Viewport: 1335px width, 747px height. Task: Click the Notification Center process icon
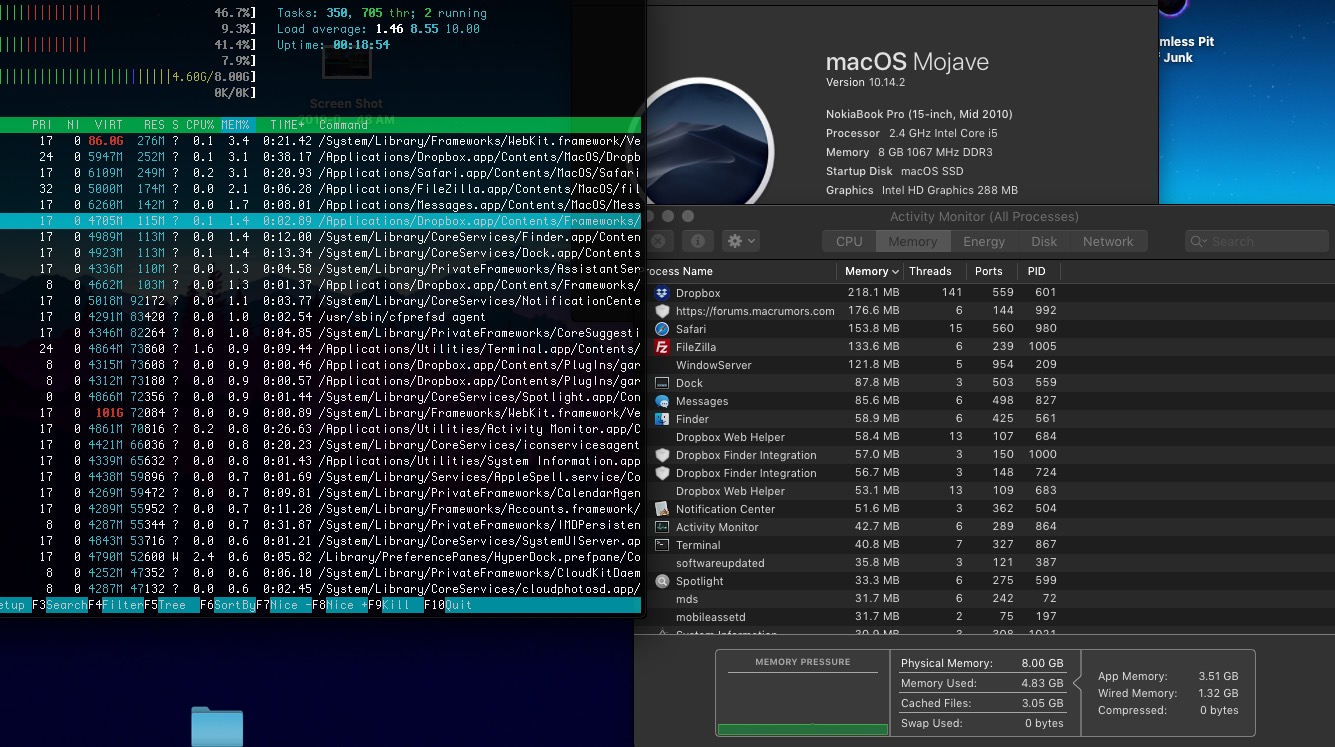[661, 509]
